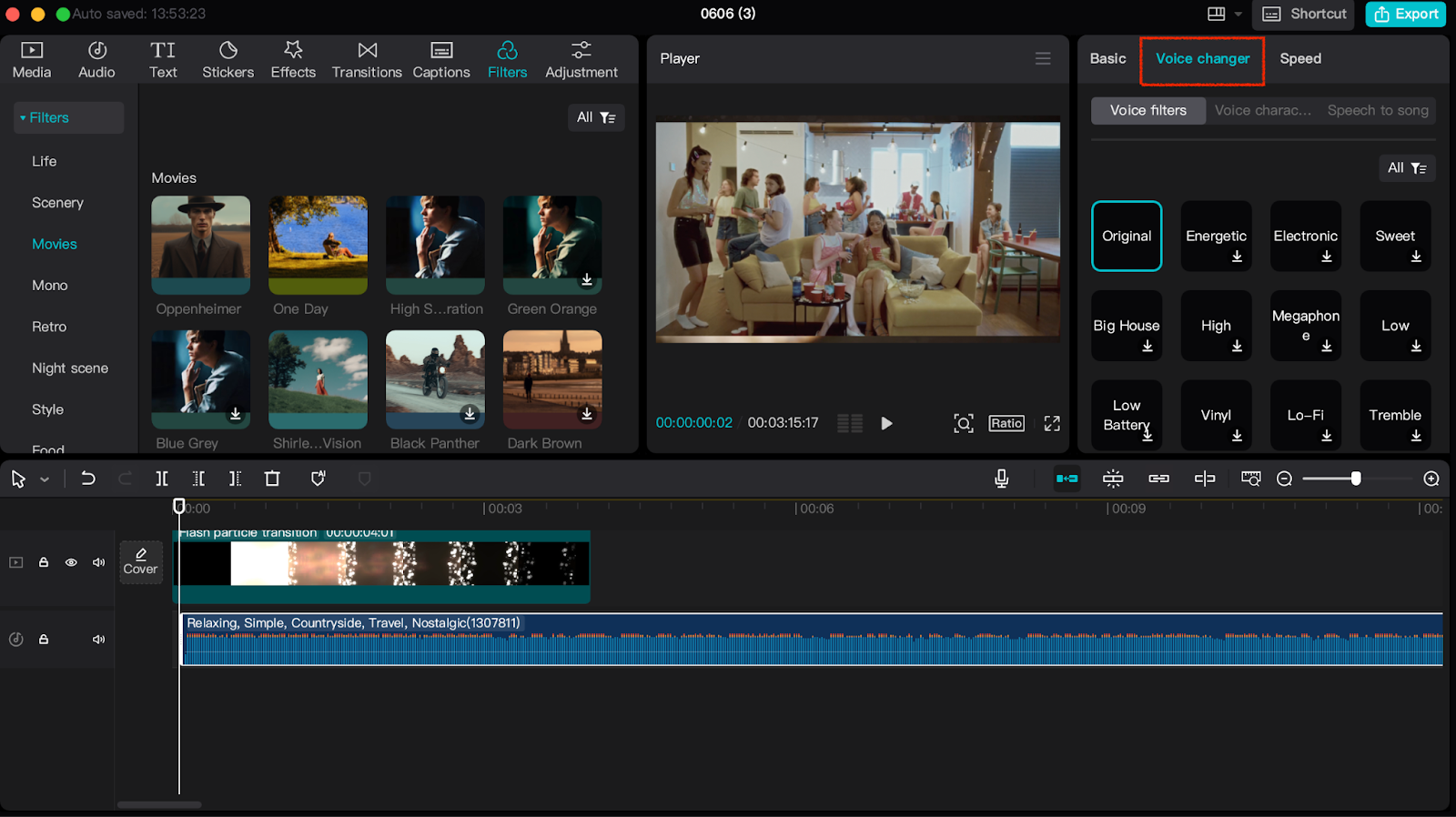This screenshot has width=1456, height=817.
Task: Switch to the Speed tab
Action: (1300, 58)
